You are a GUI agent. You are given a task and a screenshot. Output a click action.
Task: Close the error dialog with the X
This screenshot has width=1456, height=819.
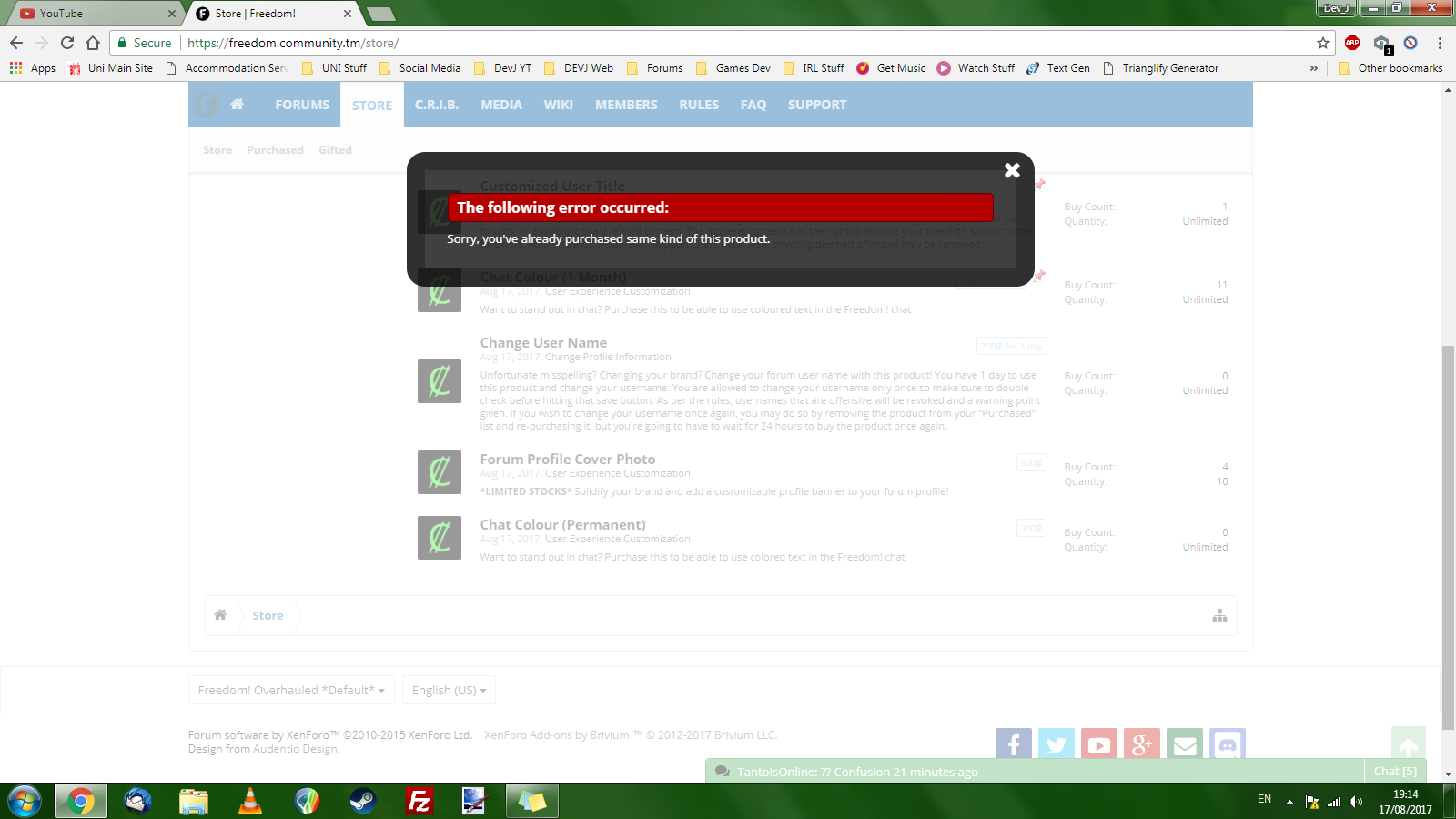coord(1011,170)
